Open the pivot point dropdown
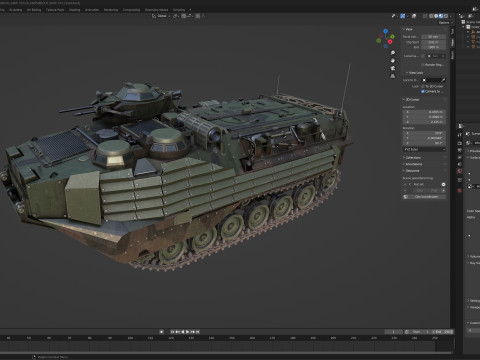This screenshot has width=480, height=360. (175, 16)
